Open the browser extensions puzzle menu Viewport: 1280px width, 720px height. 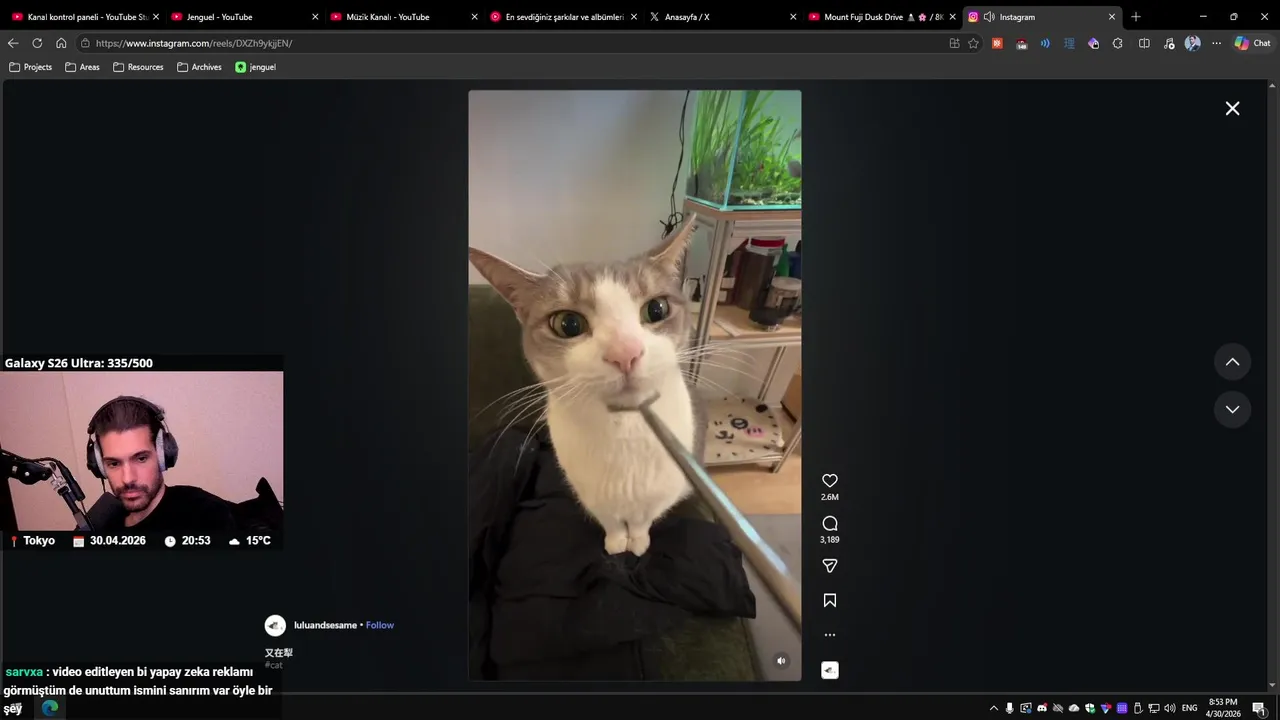click(1117, 43)
